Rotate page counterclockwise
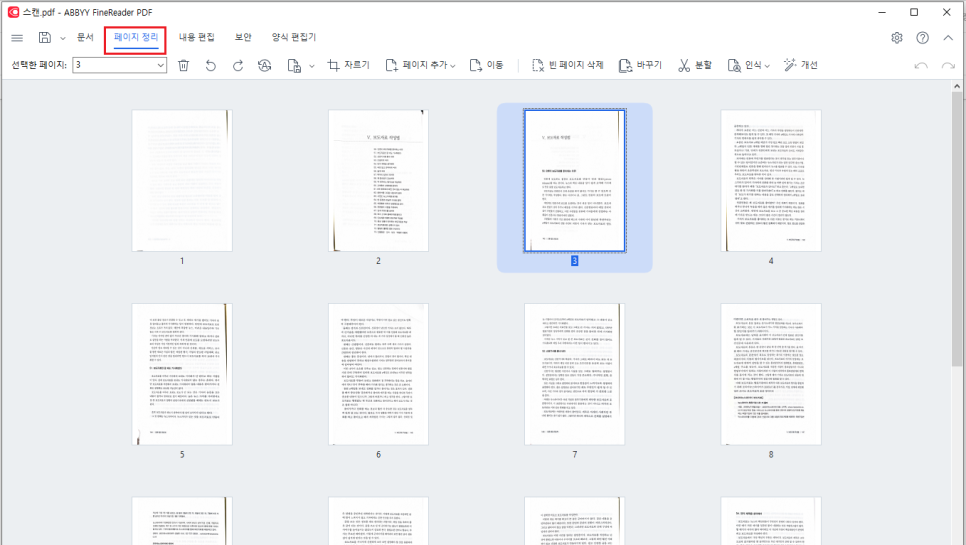966x545 pixels. click(x=211, y=65)
